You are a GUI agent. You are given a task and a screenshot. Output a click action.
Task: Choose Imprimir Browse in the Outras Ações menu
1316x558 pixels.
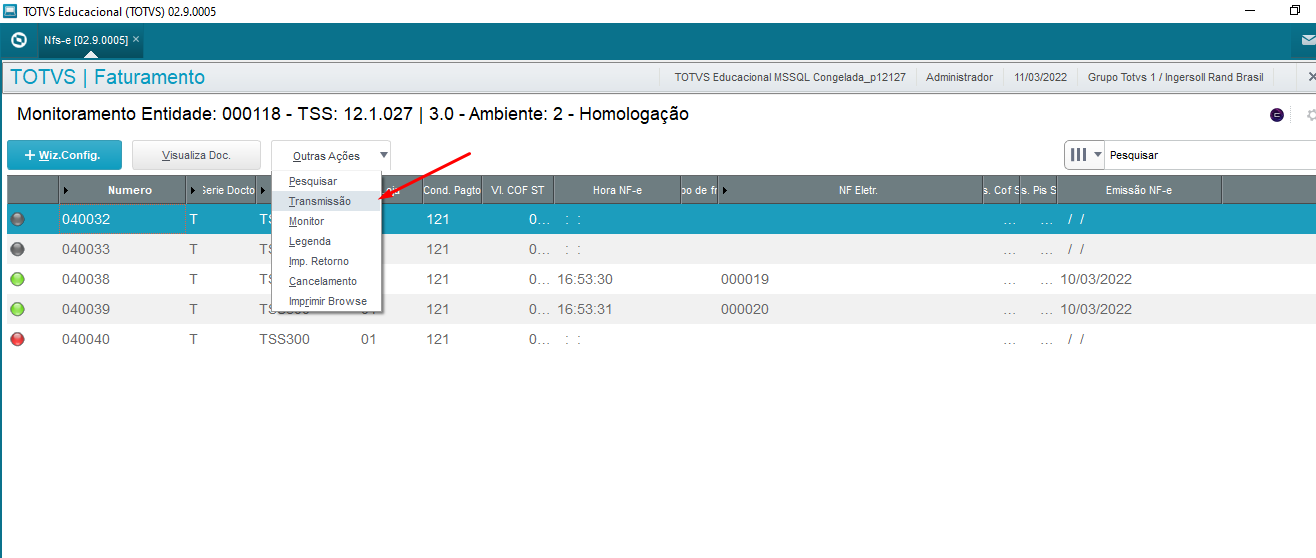pos(328,301)
